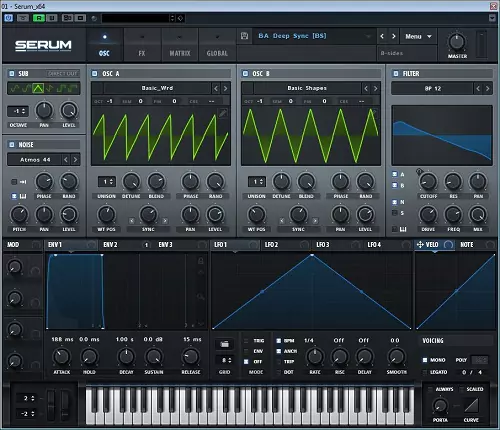This screenshot has width=500, height=430.
Task: Open the Menu dropdown
Action: click(418, 36)
